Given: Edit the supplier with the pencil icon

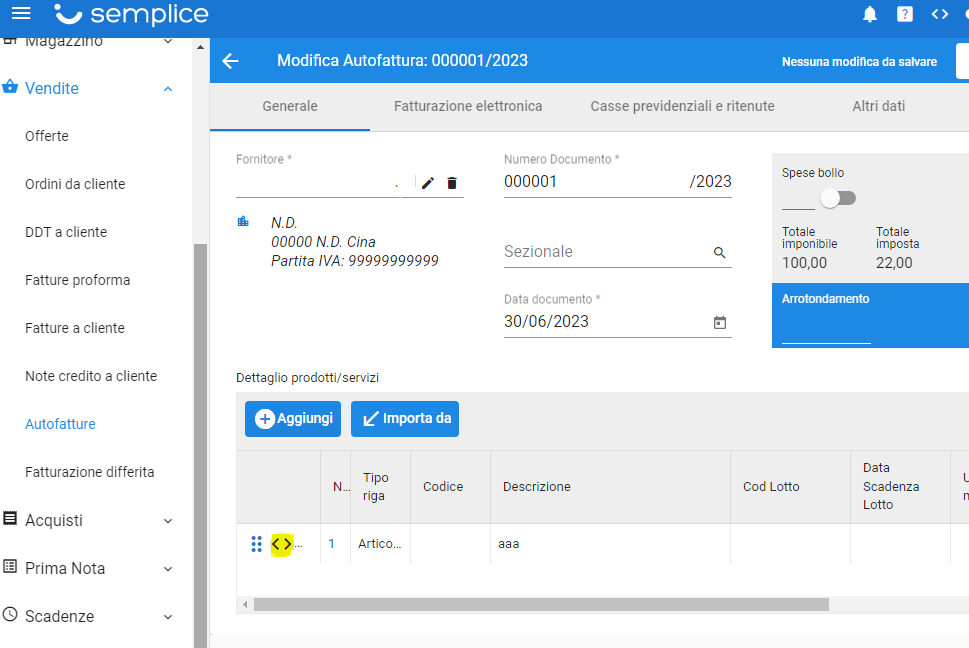Looking at the screenshot, I should 428,183.
